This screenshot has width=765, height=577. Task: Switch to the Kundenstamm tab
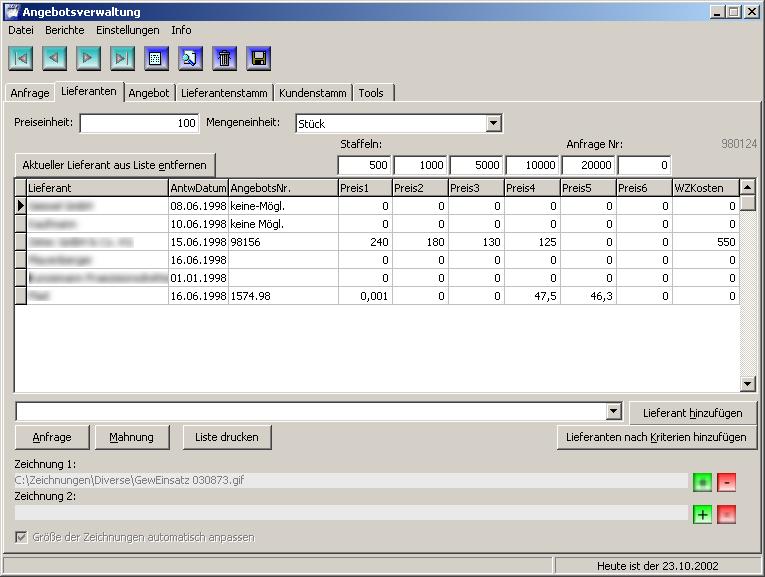[313, 93]
